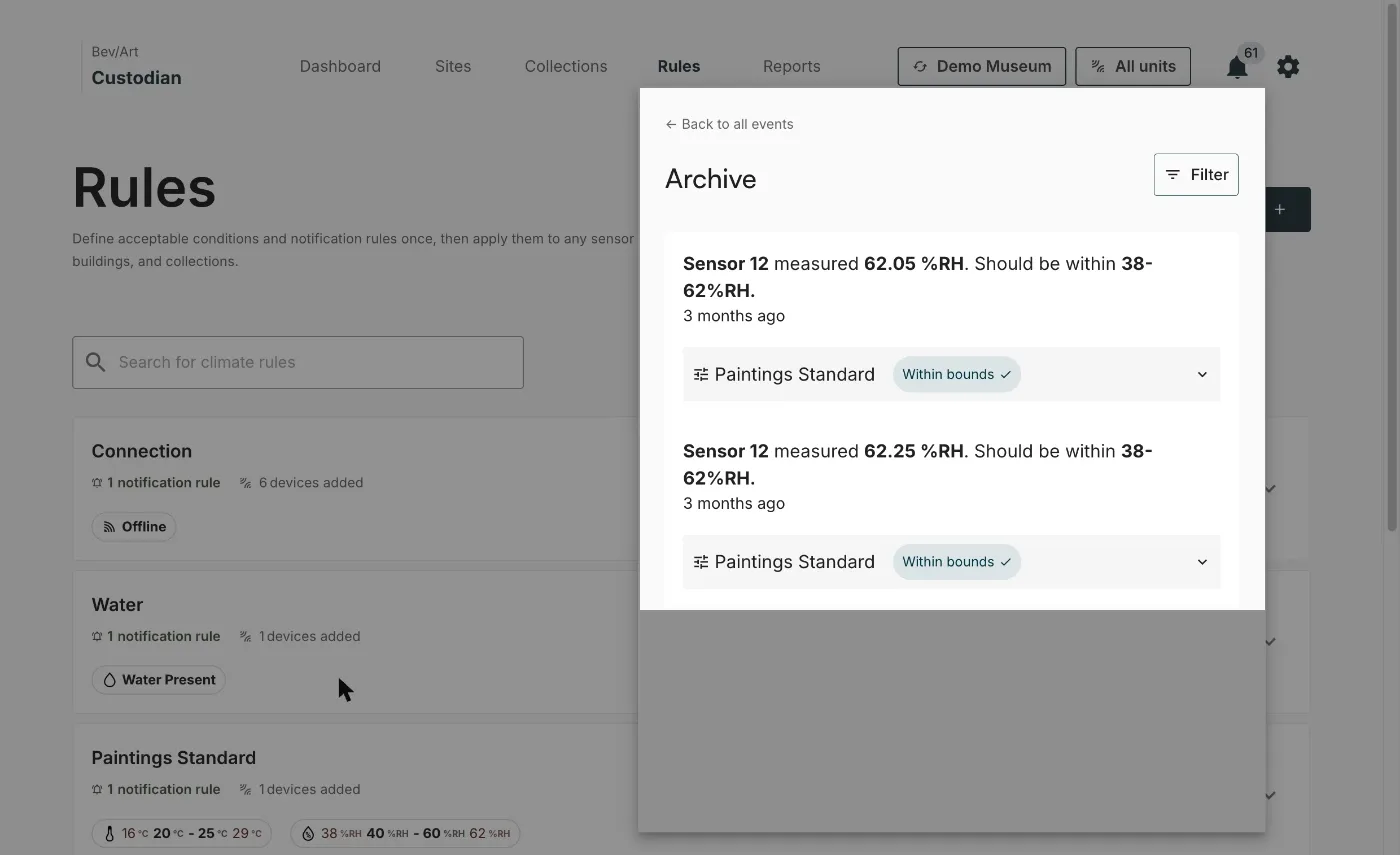Viewport: 1400px width, 855px height.
Task: Select the Rules navigation item
Action: click(679, 66)
